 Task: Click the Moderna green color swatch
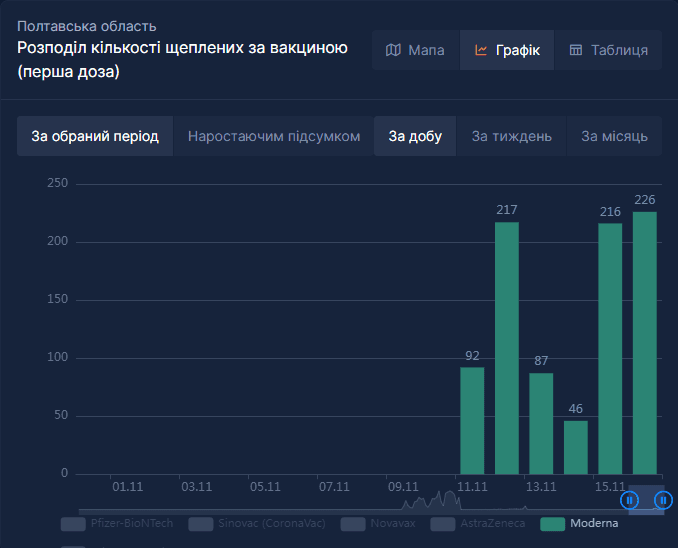click(553, 524)
